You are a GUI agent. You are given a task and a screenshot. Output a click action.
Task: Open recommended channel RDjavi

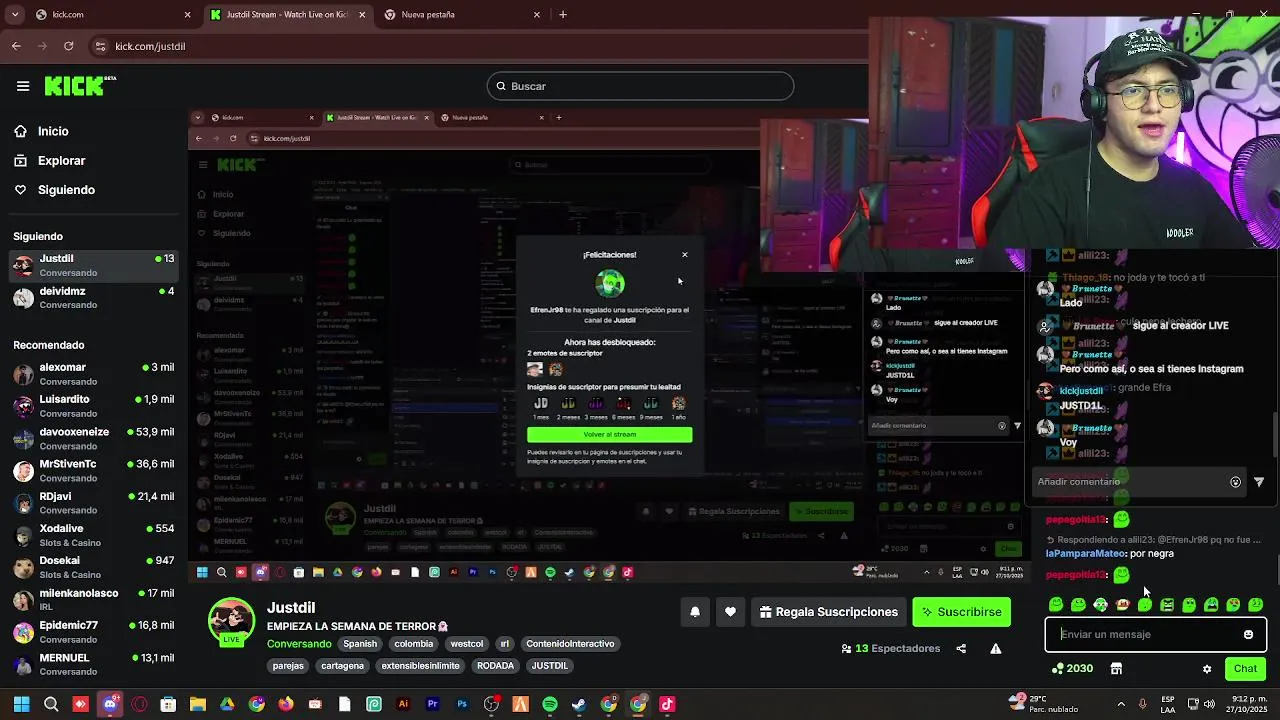94,502
